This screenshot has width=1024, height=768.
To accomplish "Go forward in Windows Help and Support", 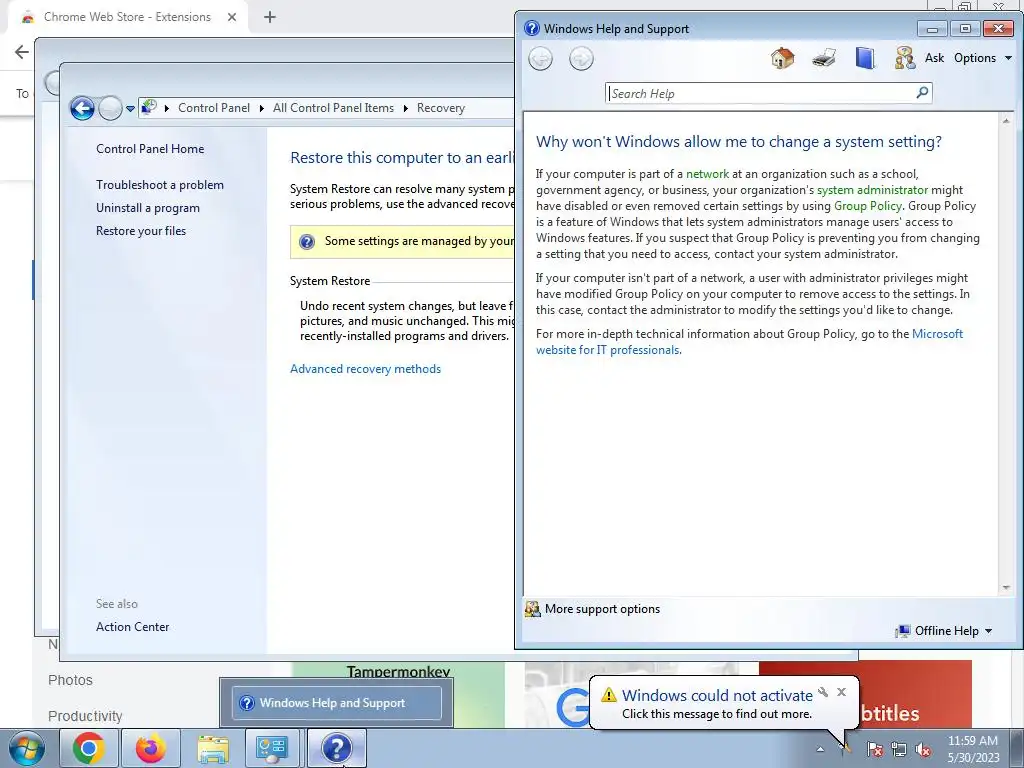I will click(581, 59).
